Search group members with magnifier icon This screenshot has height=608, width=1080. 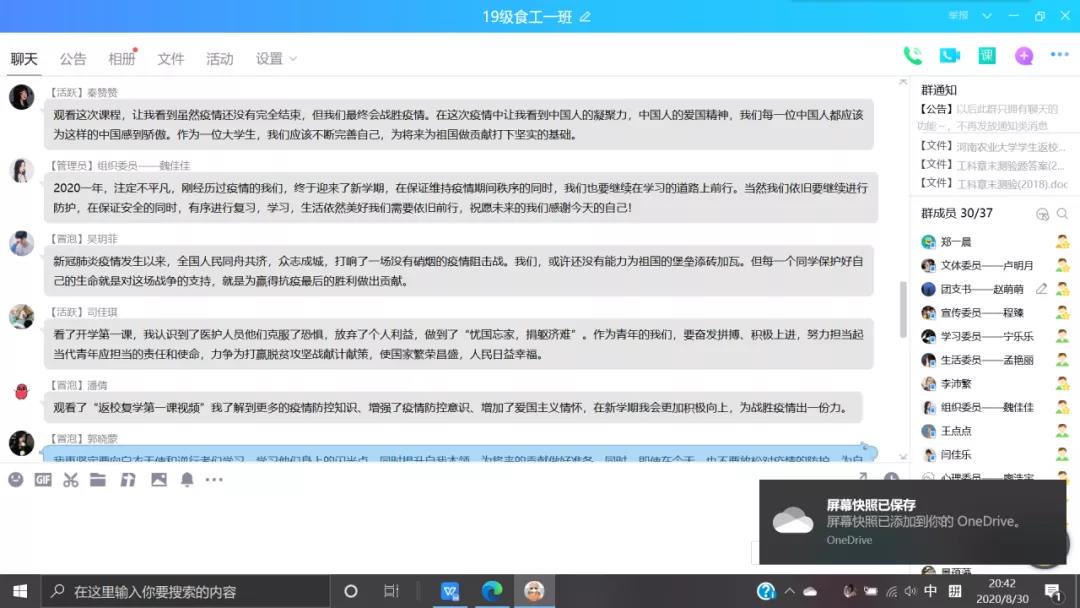(x=1062, y=214)
